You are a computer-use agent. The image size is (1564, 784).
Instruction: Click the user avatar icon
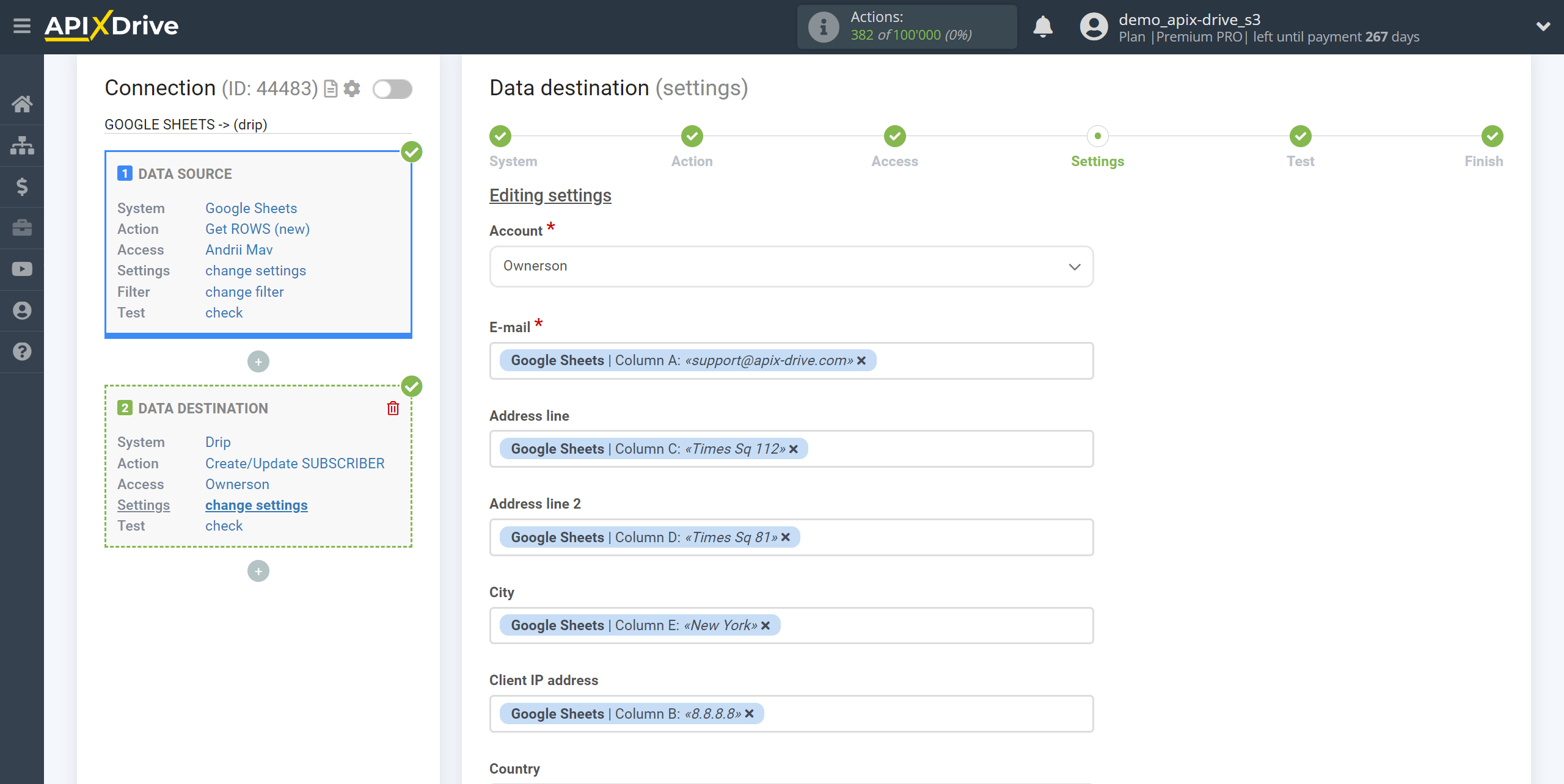tap(1094, 27)
